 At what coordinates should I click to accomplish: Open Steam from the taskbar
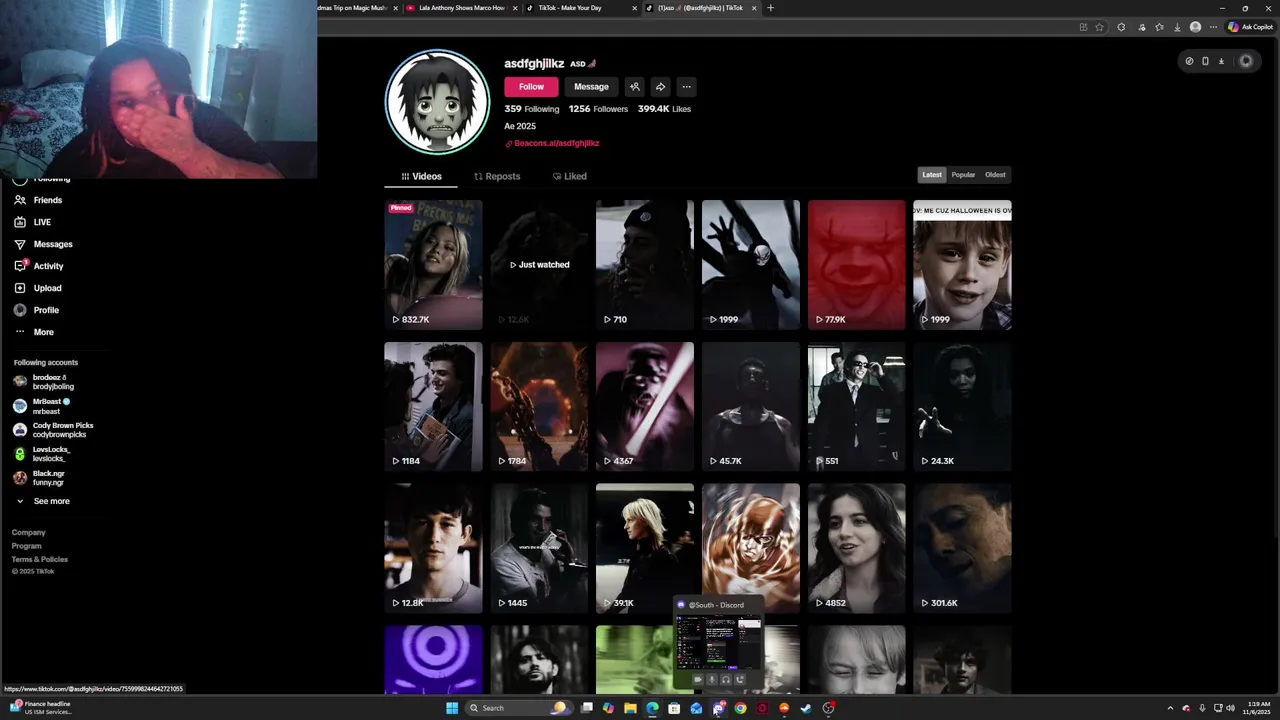point(806,708)
